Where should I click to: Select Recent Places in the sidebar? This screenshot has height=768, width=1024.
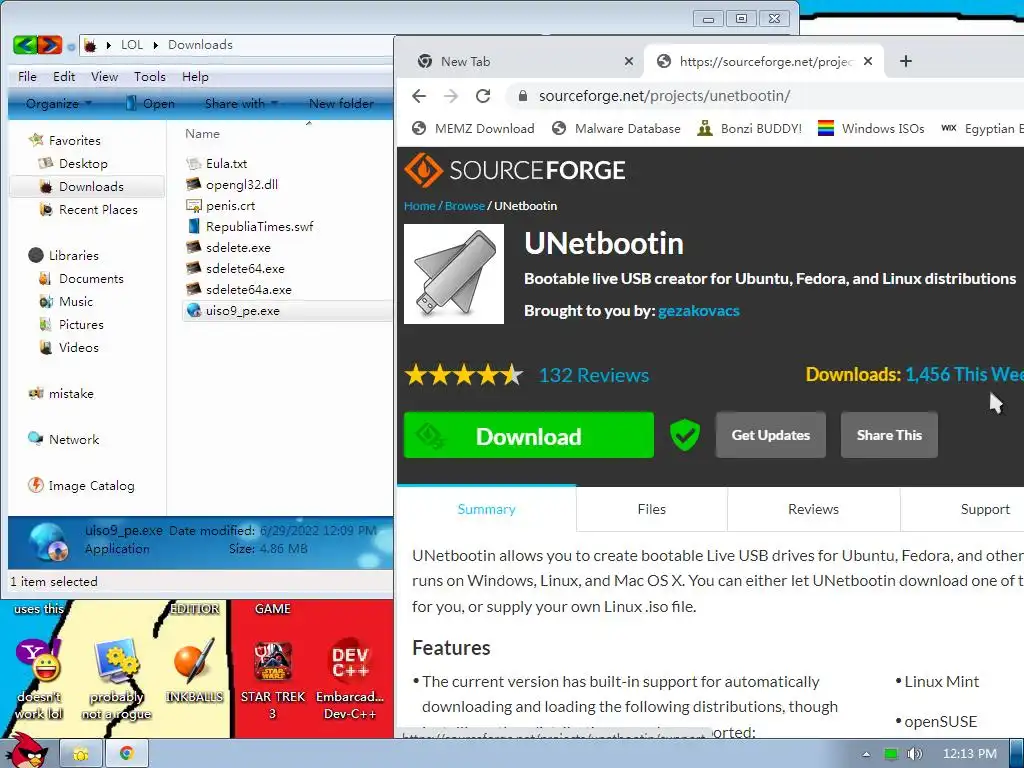coord(98,210)
